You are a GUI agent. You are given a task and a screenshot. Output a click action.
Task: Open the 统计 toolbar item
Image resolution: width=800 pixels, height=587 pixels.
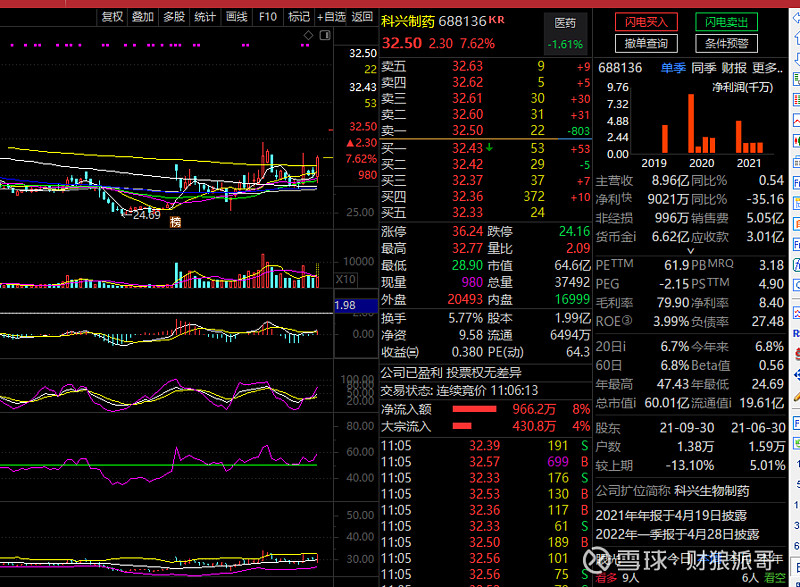[205, 17]
